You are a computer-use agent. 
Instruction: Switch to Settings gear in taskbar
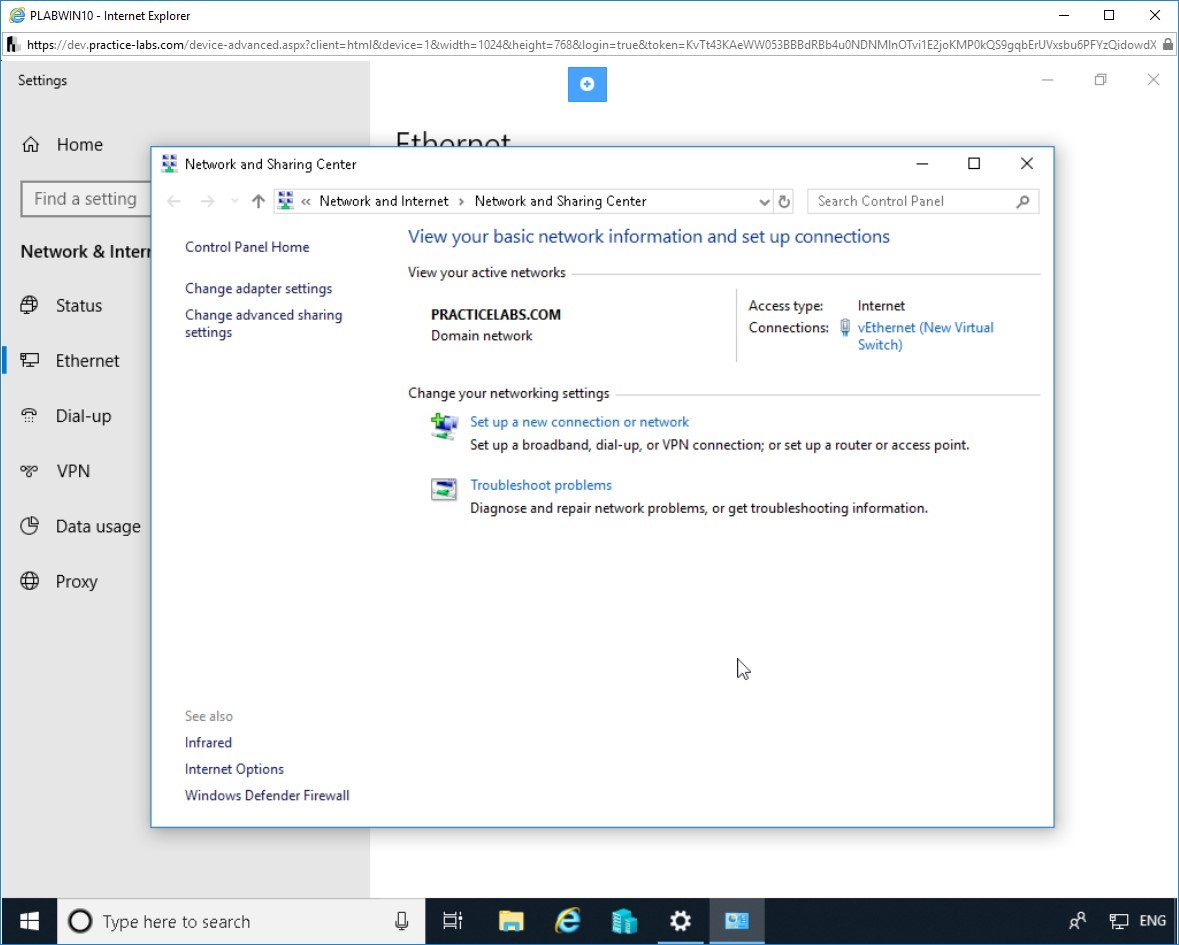[680, 921]
